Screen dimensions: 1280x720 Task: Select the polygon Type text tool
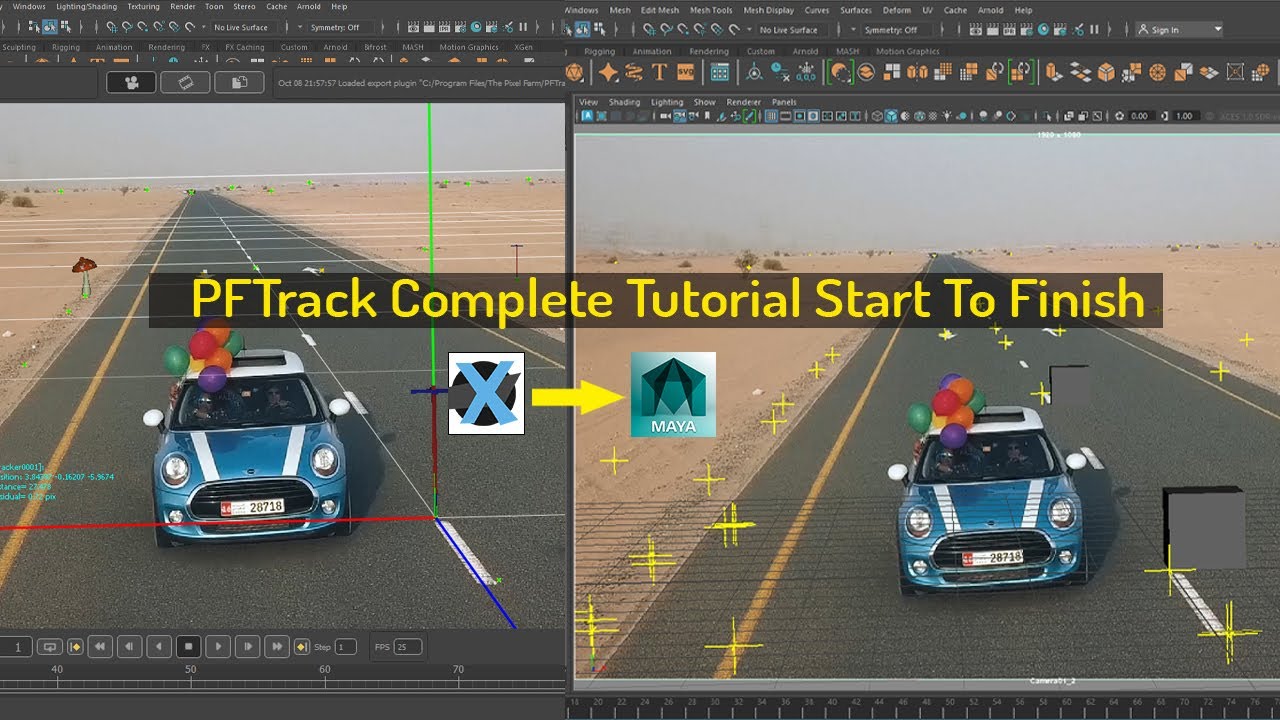659,72
